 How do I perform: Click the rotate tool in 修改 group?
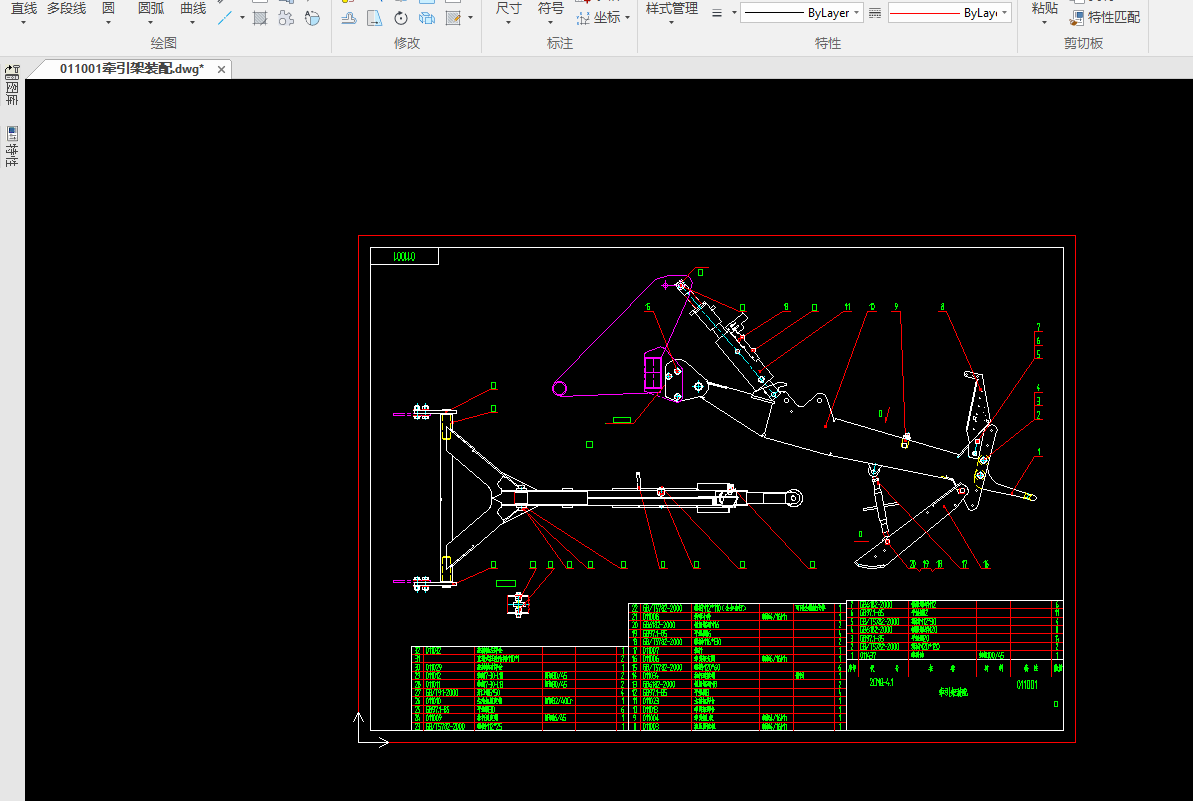pos(401,18)
